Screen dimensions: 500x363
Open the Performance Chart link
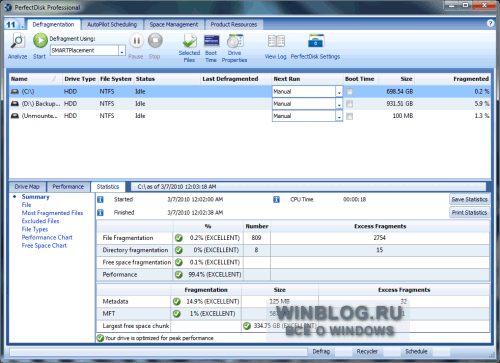(47, 237)
